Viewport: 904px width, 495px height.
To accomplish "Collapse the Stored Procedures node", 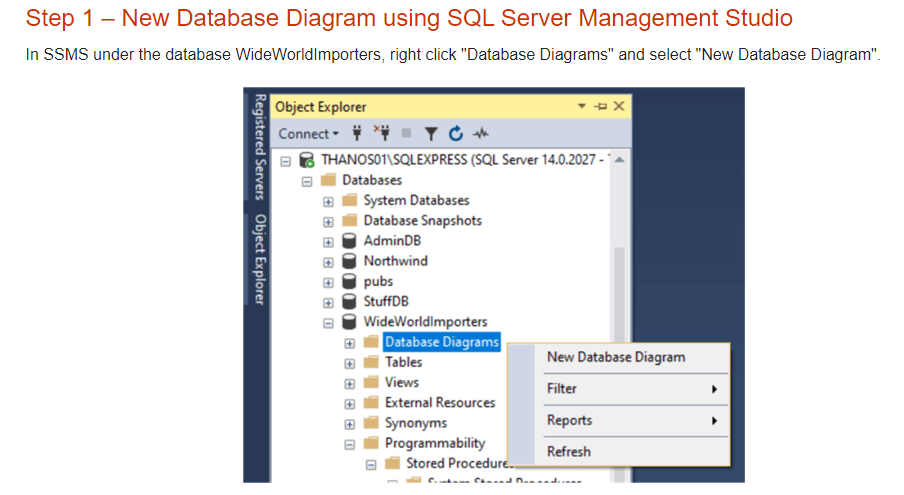I will click(x=371, y=465).
